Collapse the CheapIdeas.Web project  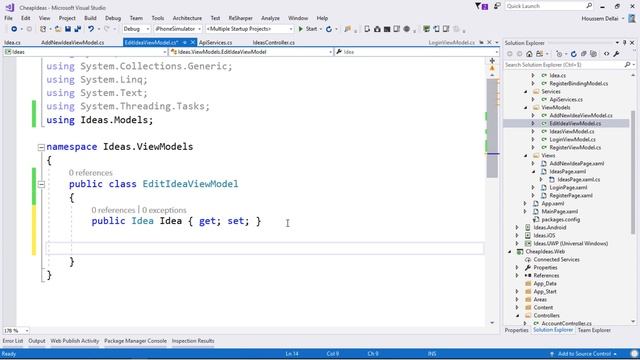(509, 252)
